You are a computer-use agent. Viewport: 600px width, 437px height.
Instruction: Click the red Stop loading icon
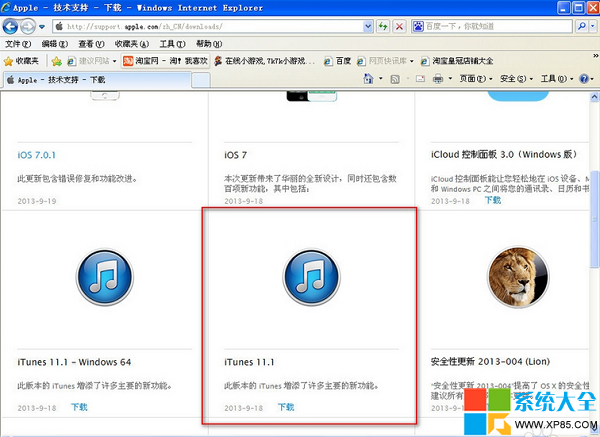point(399,26)
